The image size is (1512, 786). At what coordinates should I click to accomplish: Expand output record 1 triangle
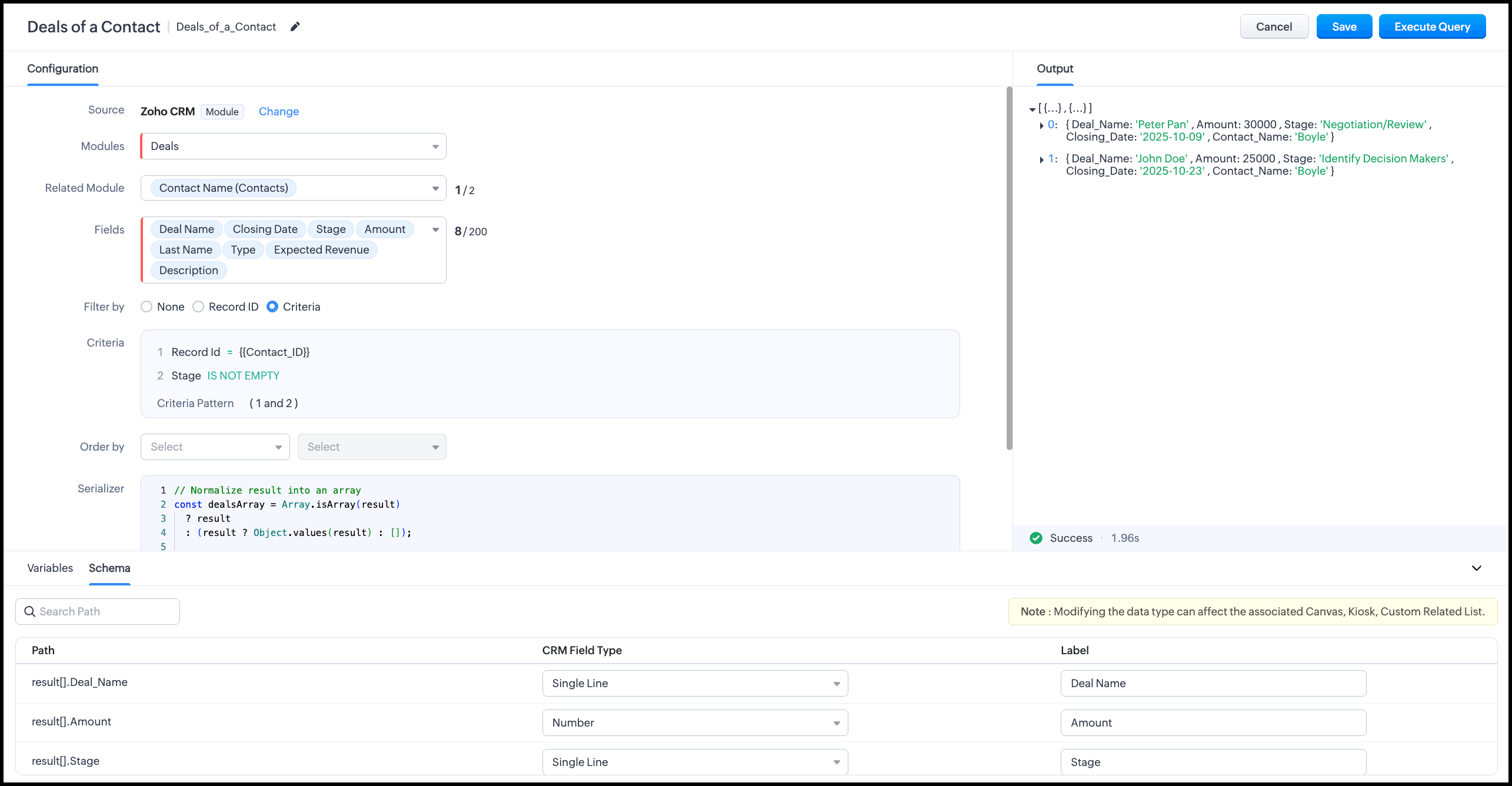point(1042,159)
